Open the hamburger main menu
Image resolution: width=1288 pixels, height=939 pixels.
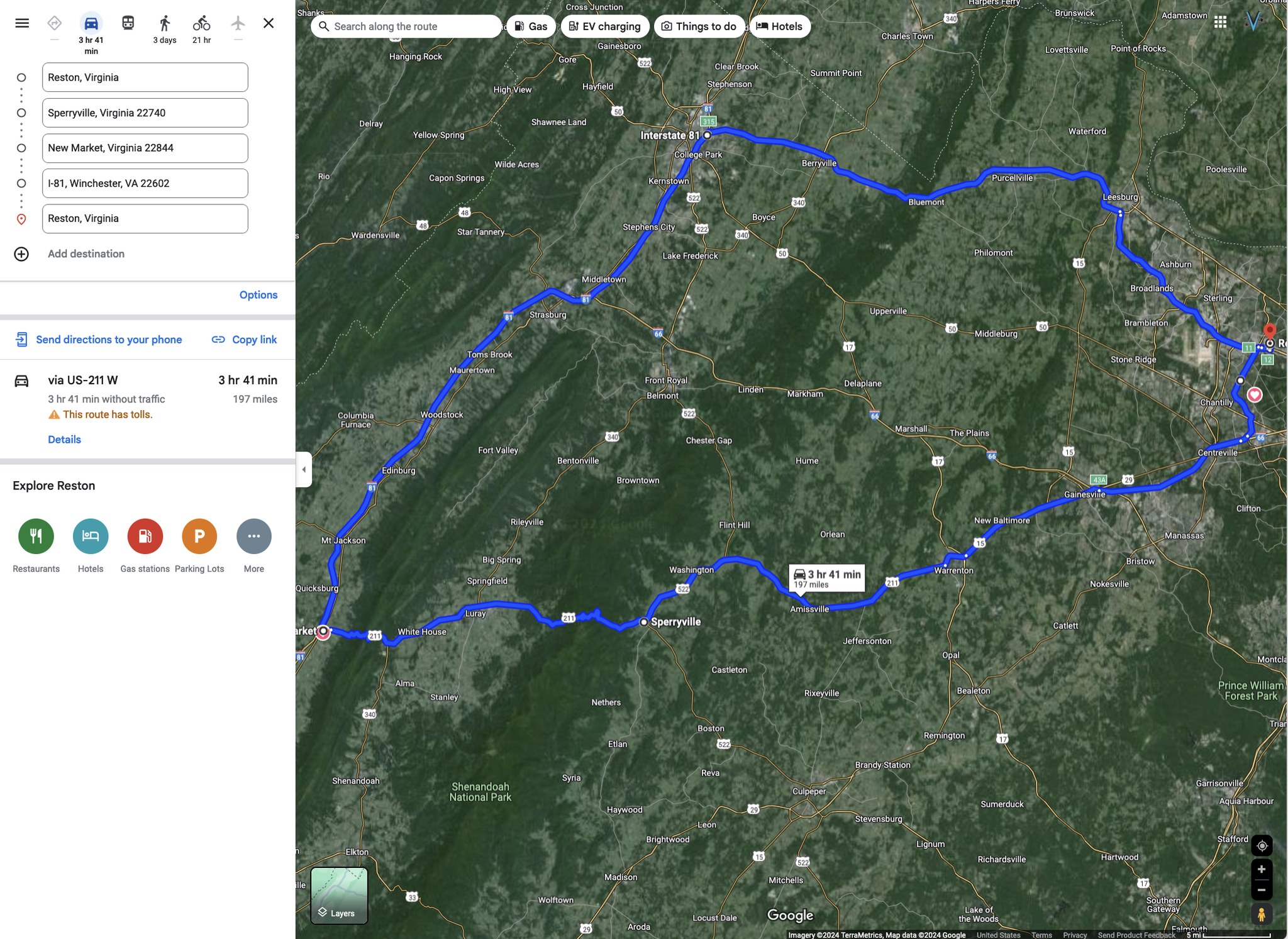pos(22,23)
